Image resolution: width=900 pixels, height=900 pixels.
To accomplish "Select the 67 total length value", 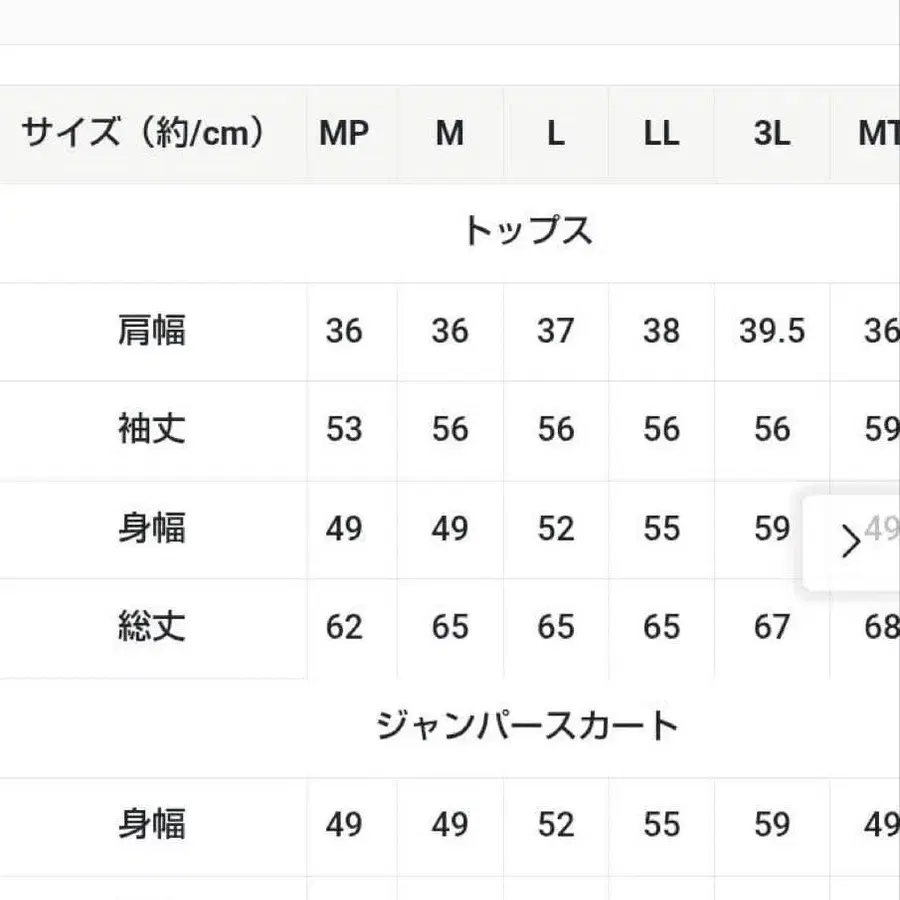I will 771,628.
